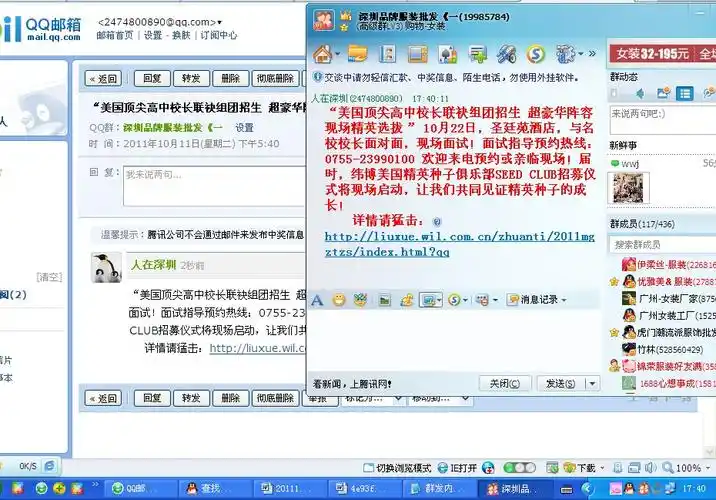Screen dimensions: 716x500
Task: Click top 转发 button in QQ mail
Action: [191, 79]
